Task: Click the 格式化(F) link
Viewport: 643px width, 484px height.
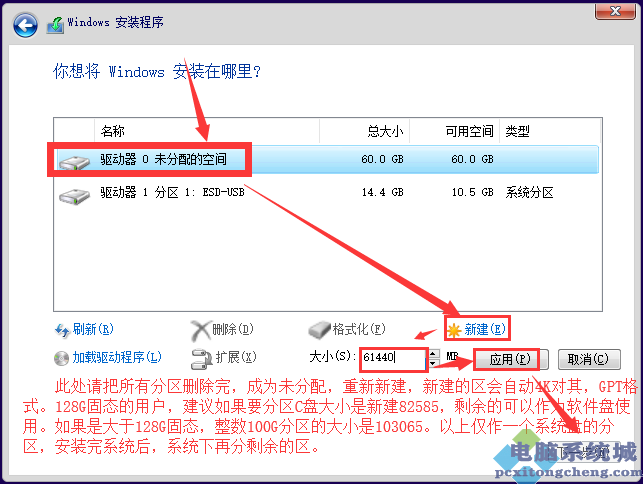Action: (359, 329)
